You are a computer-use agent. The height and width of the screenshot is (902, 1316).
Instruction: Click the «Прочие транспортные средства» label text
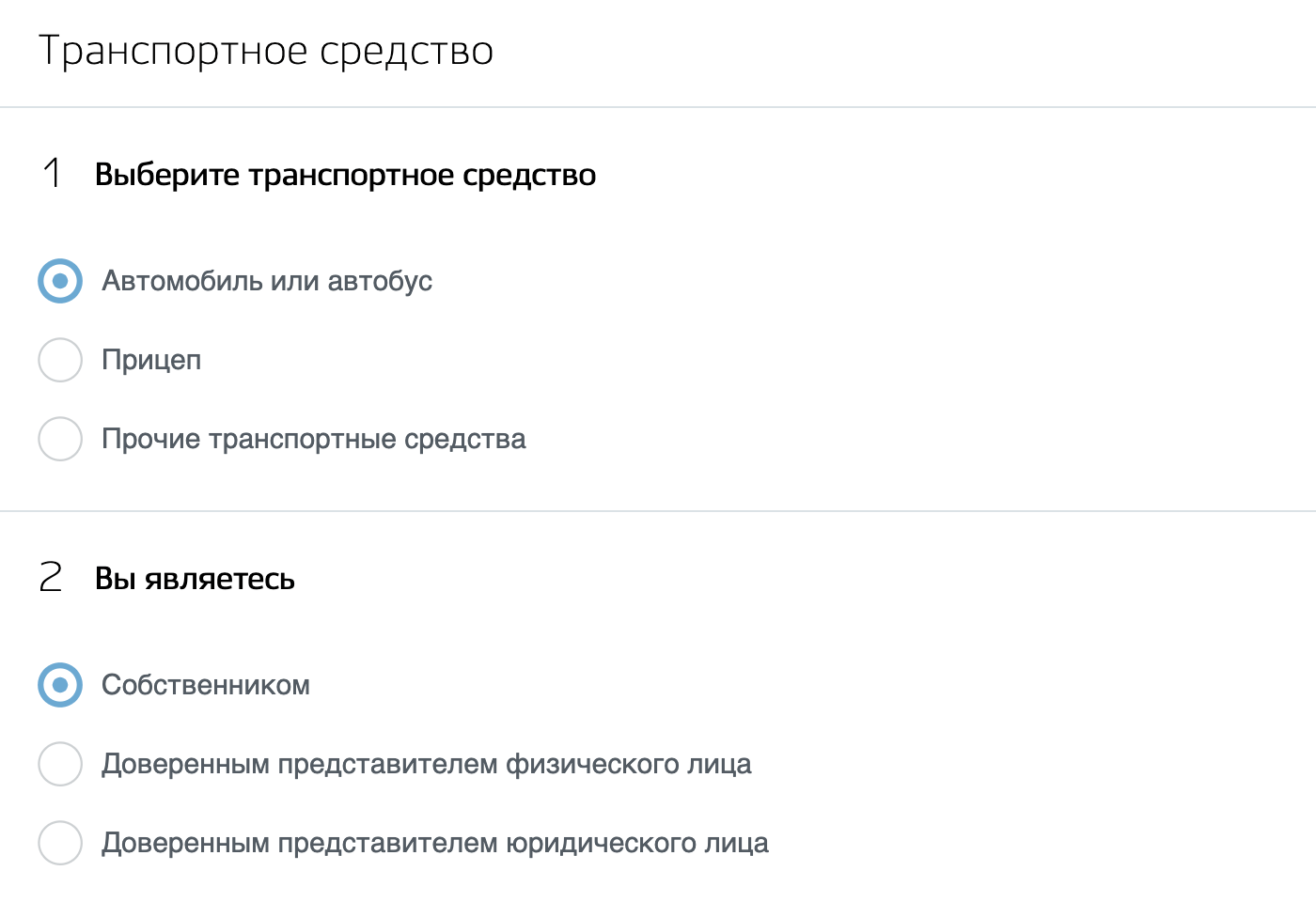[314, 439]
